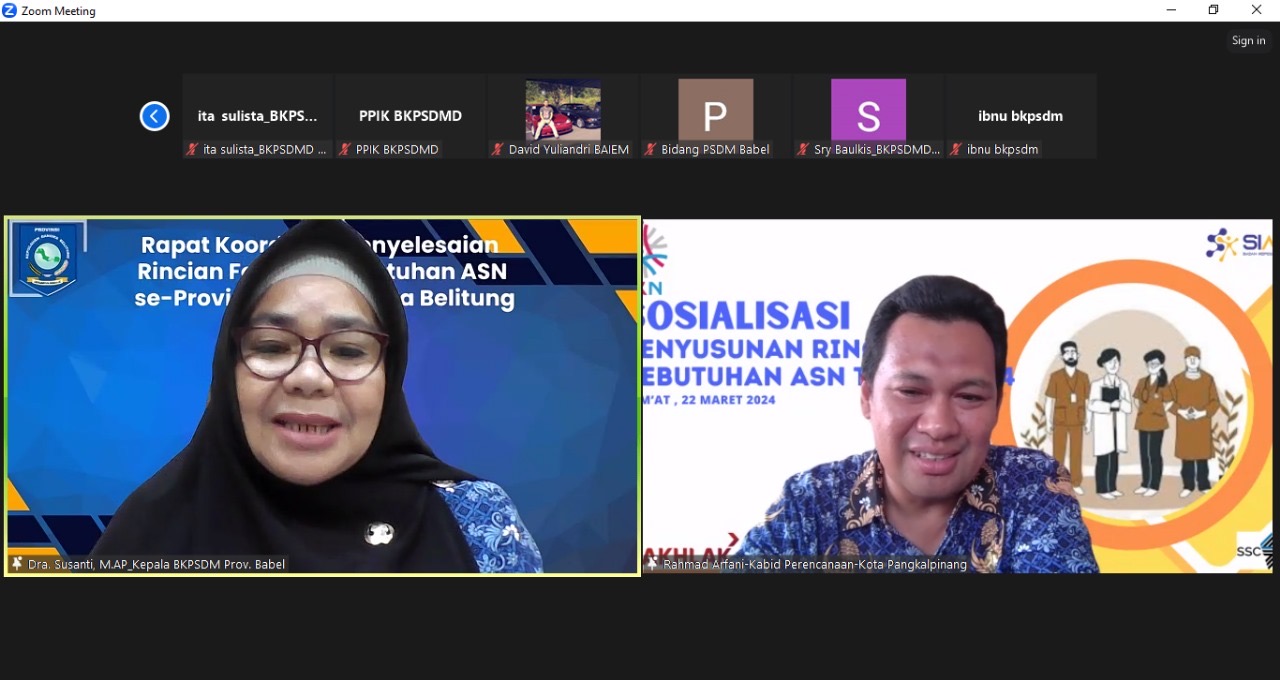Click muted mic icon for David Yuliandri
This screenshot has height=680, width=1280.
click(x=498, y=150)
